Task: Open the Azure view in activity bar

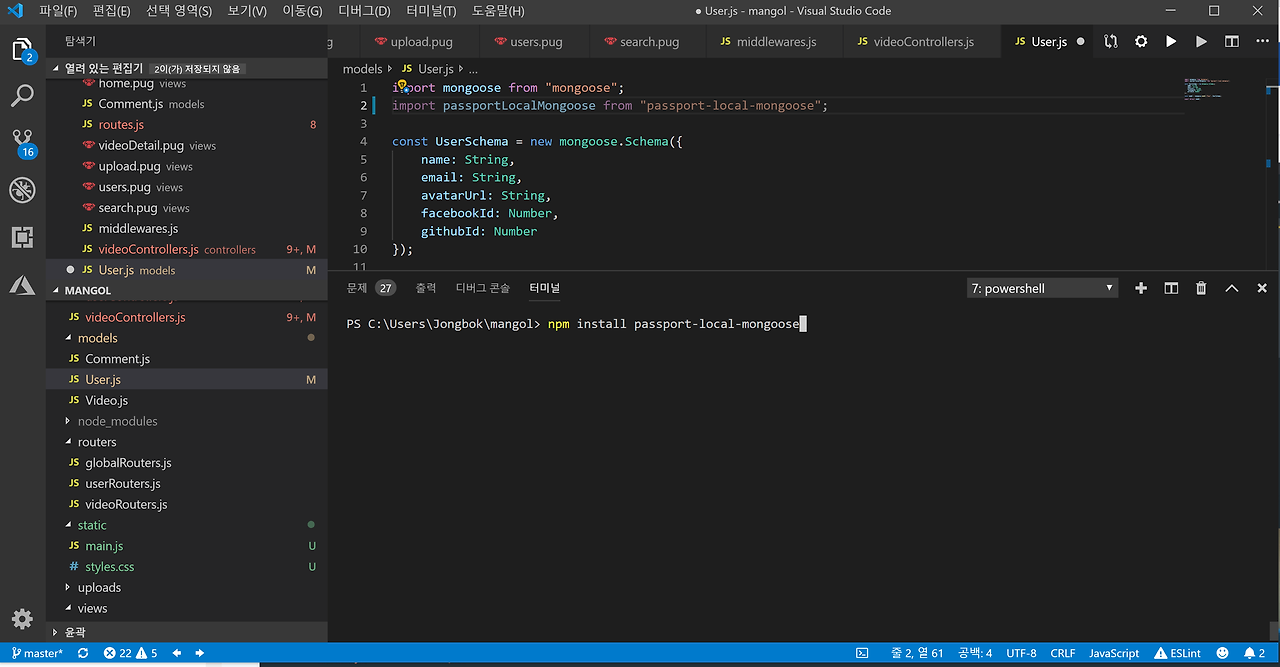Action: (x=22, y=285)
